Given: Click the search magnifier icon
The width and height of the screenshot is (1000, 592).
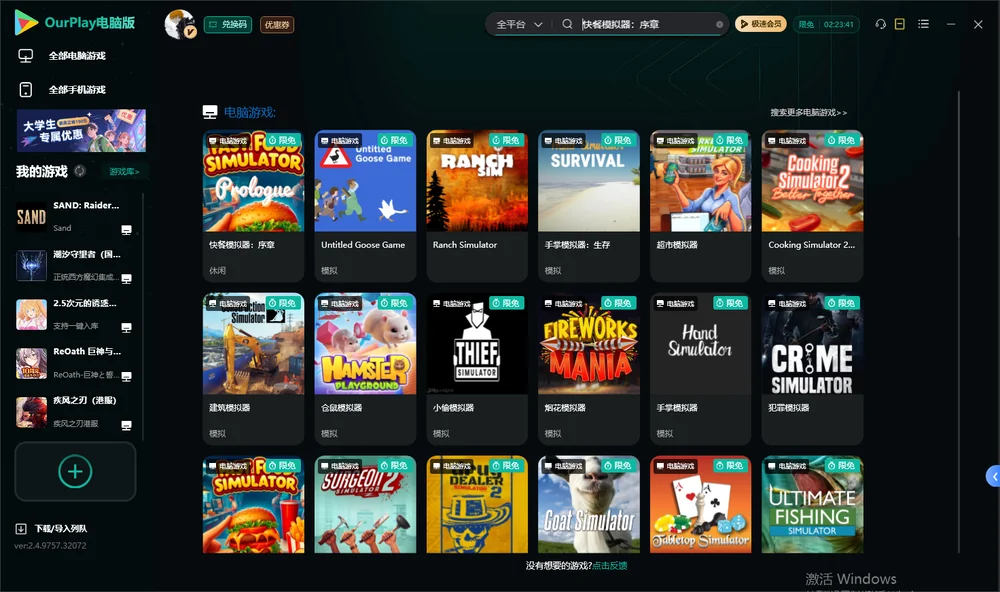Looking at the screenshot, I should [567, 24].
